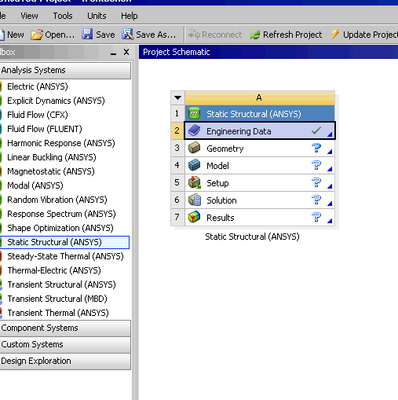Expand the Design Exploration section
The height and width of the screenshot is (400, 398).
click(x=65, y=361)
